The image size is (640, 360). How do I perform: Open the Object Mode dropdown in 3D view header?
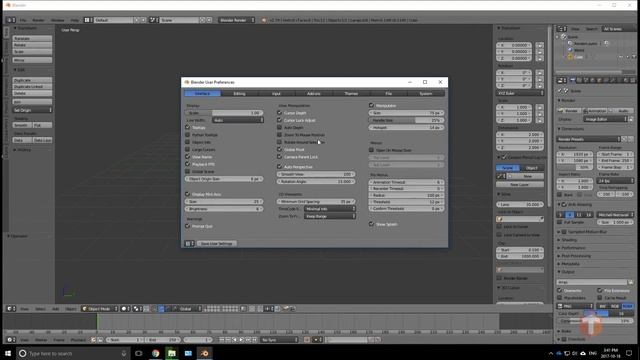100,309
